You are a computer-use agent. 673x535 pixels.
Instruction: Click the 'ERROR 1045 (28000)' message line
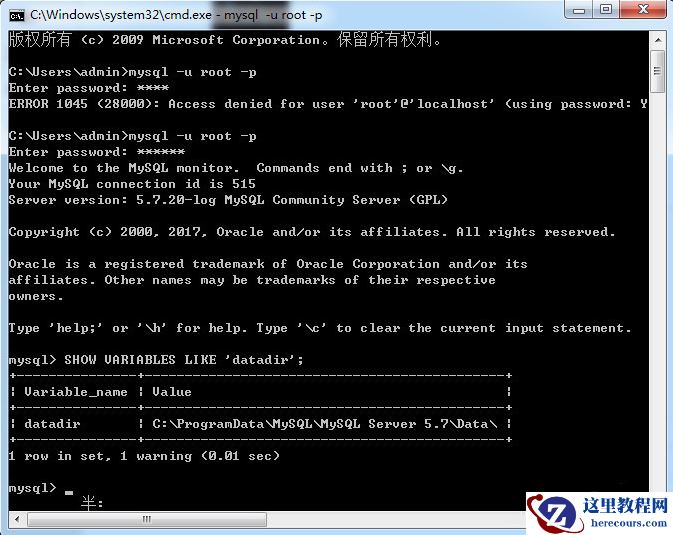tap(328, 104)
